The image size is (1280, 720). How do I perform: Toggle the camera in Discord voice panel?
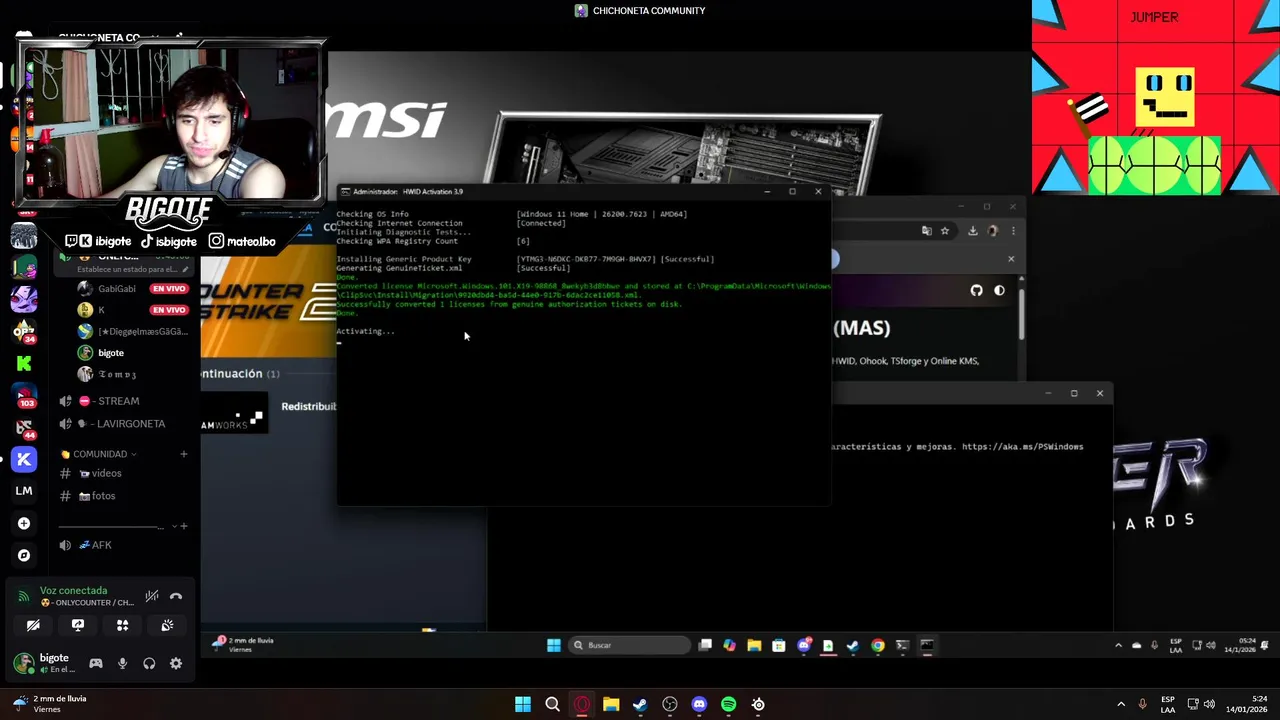coord(33,625)
